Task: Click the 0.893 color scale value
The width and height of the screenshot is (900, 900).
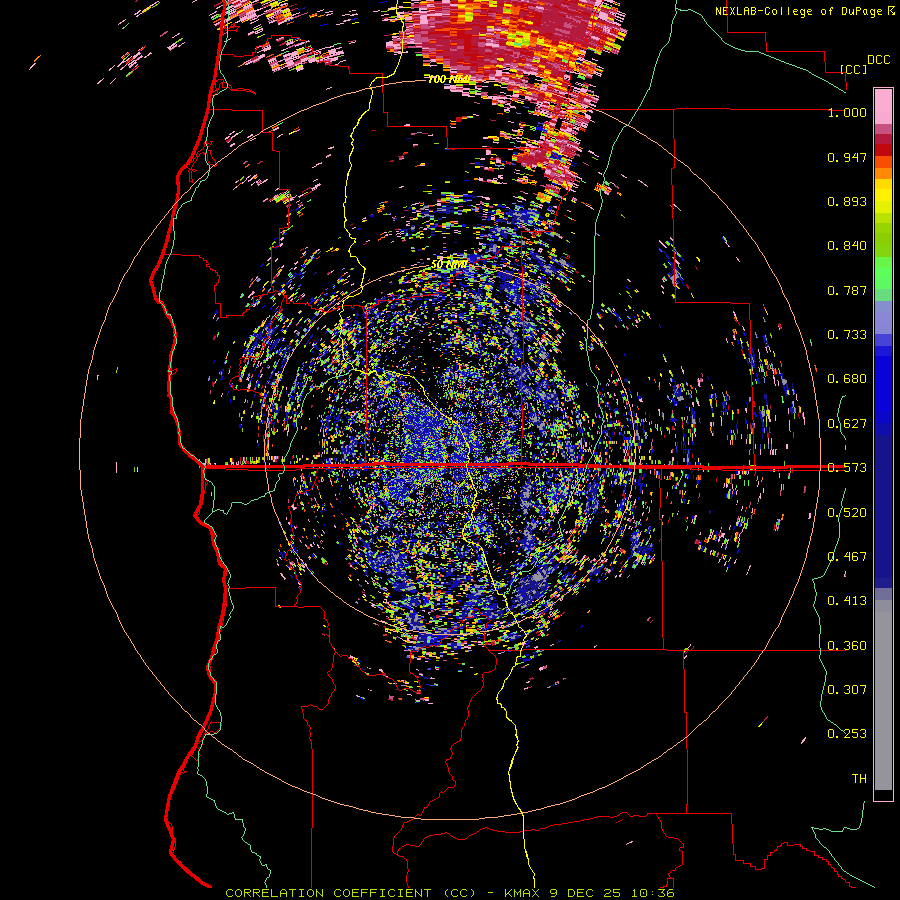Action: pos(847,201)
